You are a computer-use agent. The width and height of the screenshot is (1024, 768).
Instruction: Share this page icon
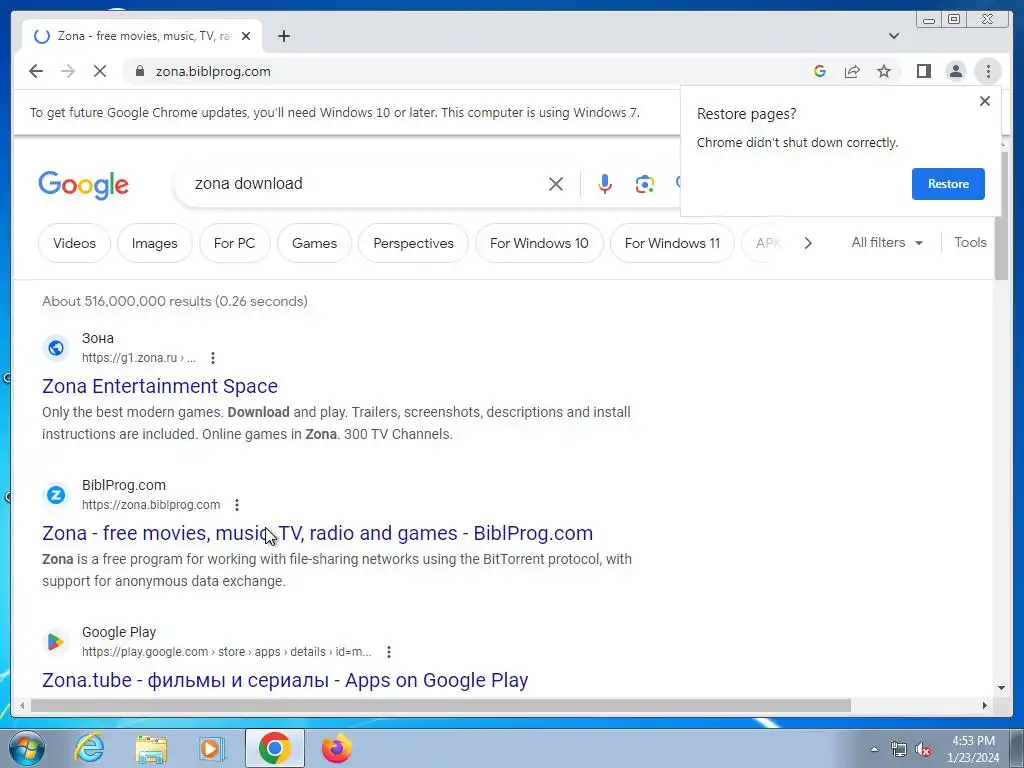852,71
